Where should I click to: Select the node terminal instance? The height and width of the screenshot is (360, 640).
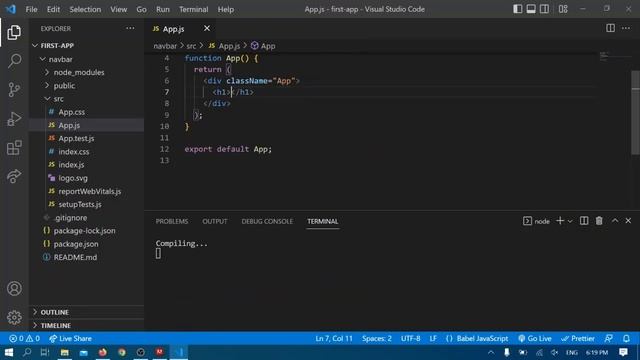click(x=536, y=221)
